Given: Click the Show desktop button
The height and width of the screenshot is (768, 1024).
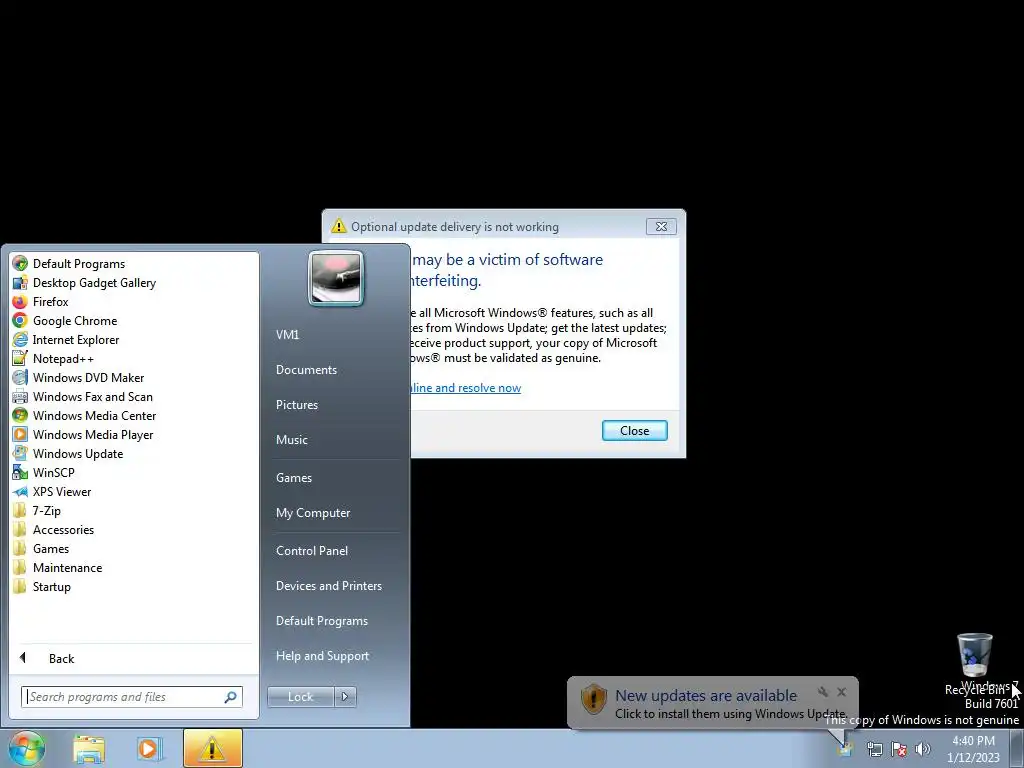Looking at the screenshot, I should (x=1017, y=748).
